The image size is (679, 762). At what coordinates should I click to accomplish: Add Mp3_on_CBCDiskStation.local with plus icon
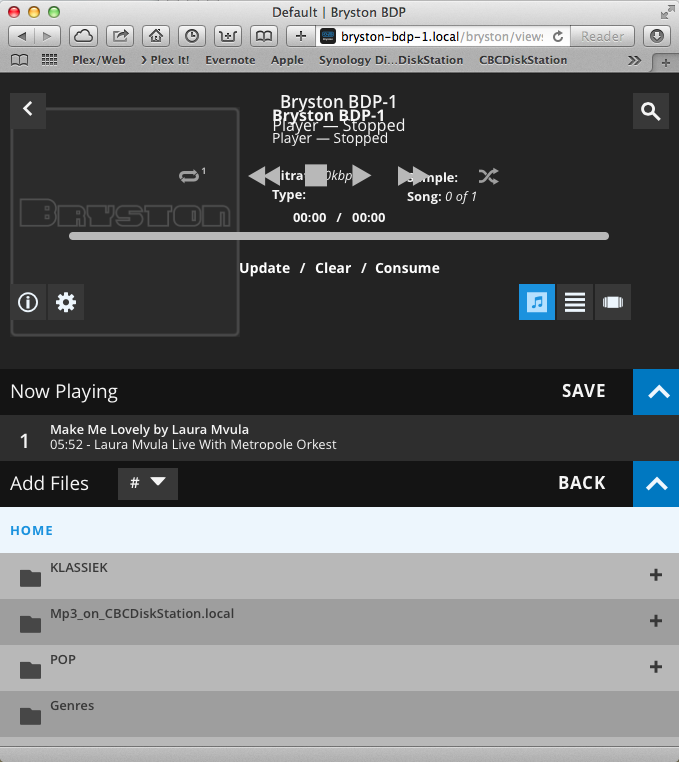pyautogui.click(x=656, y=621)
